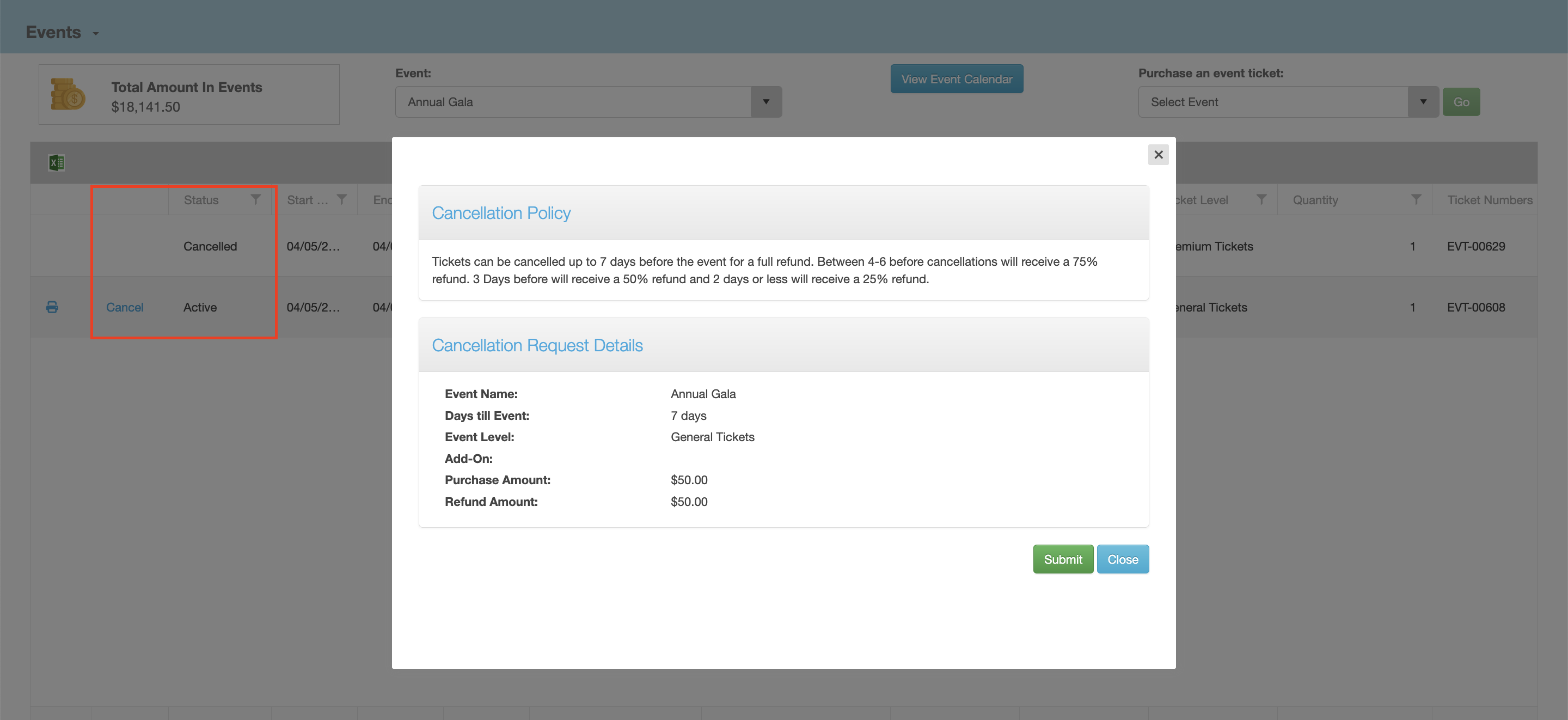Screen dimensions: 1568x720
Task: Open the Annual Gala event dropdown
Action: (765, 102)
